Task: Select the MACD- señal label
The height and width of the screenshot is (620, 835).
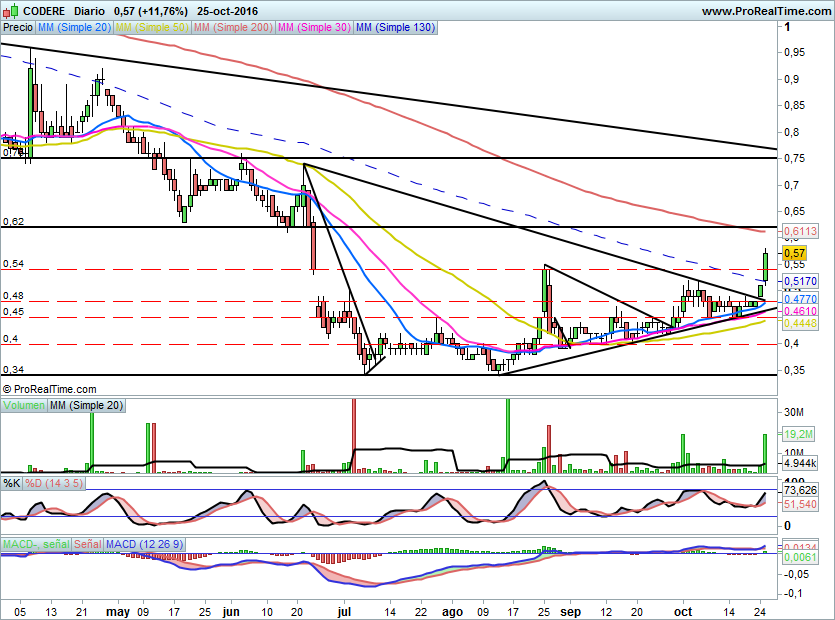Action: [35, 543]
